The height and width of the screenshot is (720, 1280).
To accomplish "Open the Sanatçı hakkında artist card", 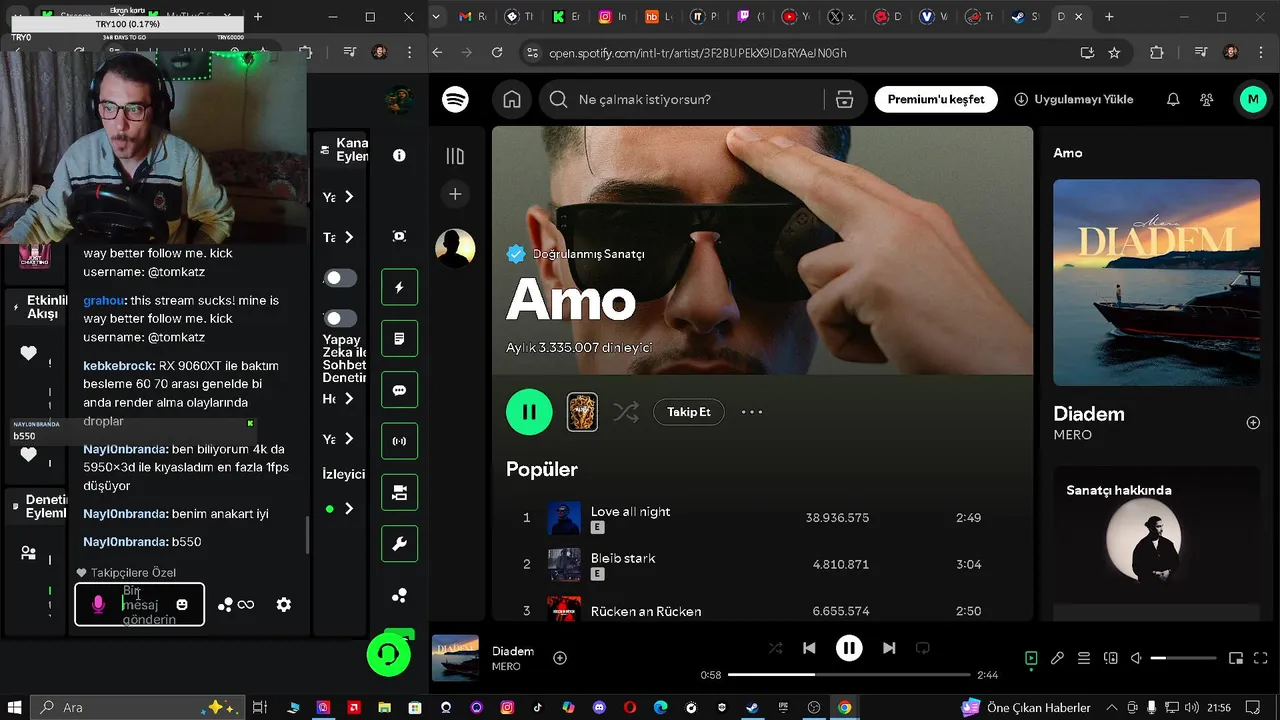I will point(1156,542).
